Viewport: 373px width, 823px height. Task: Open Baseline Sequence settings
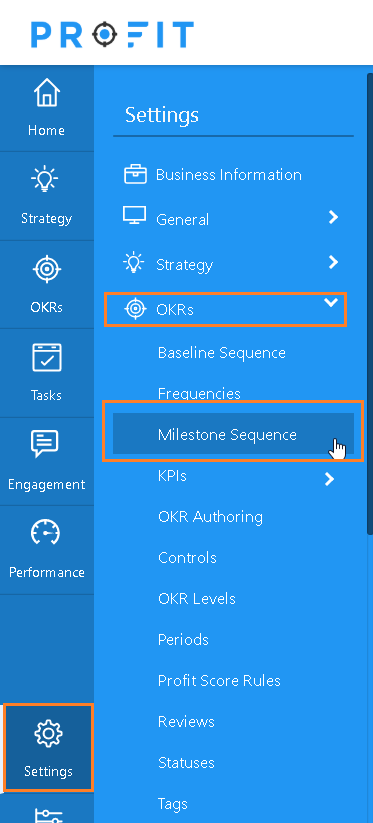pyautogui.click(x=221, y=352)
